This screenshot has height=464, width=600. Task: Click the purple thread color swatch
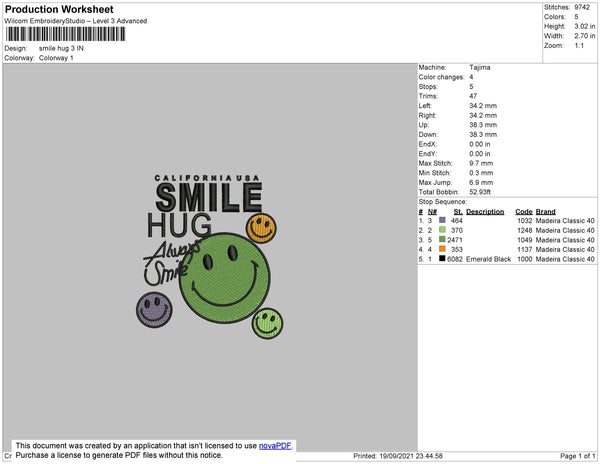(442, 220)
